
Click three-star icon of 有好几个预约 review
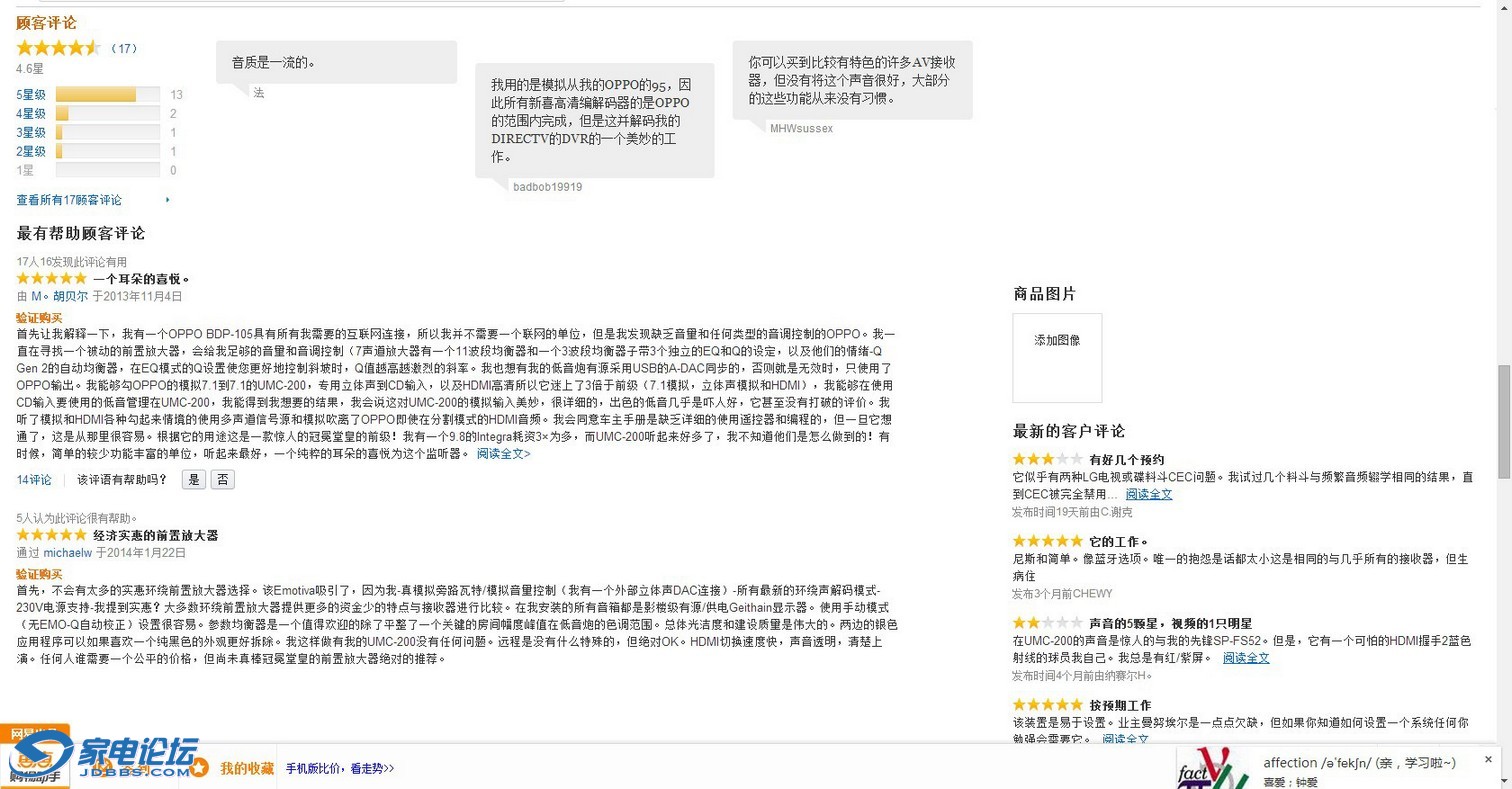[1048, 459]
